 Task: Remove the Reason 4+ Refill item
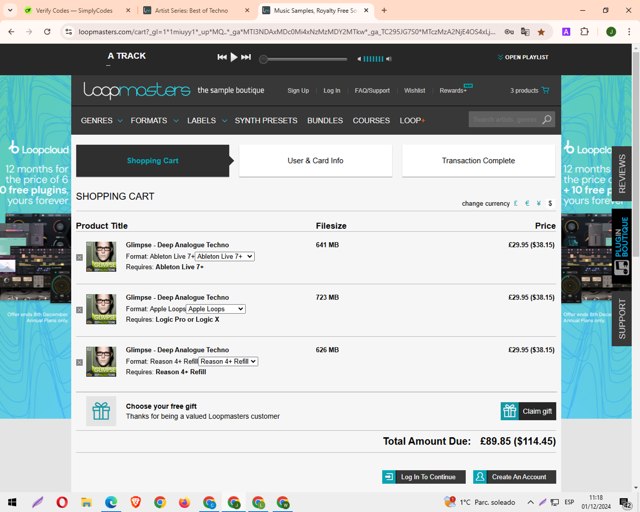80,362
